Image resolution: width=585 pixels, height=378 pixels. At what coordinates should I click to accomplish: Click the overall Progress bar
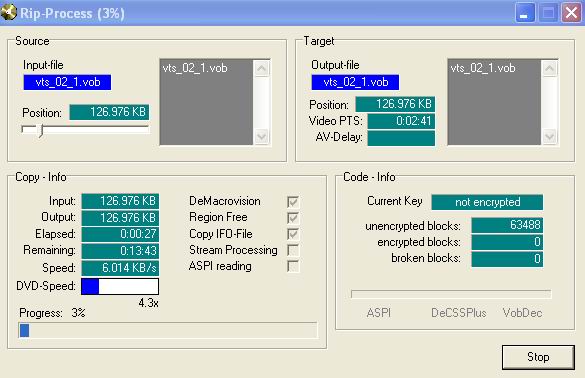coord(168,330)
